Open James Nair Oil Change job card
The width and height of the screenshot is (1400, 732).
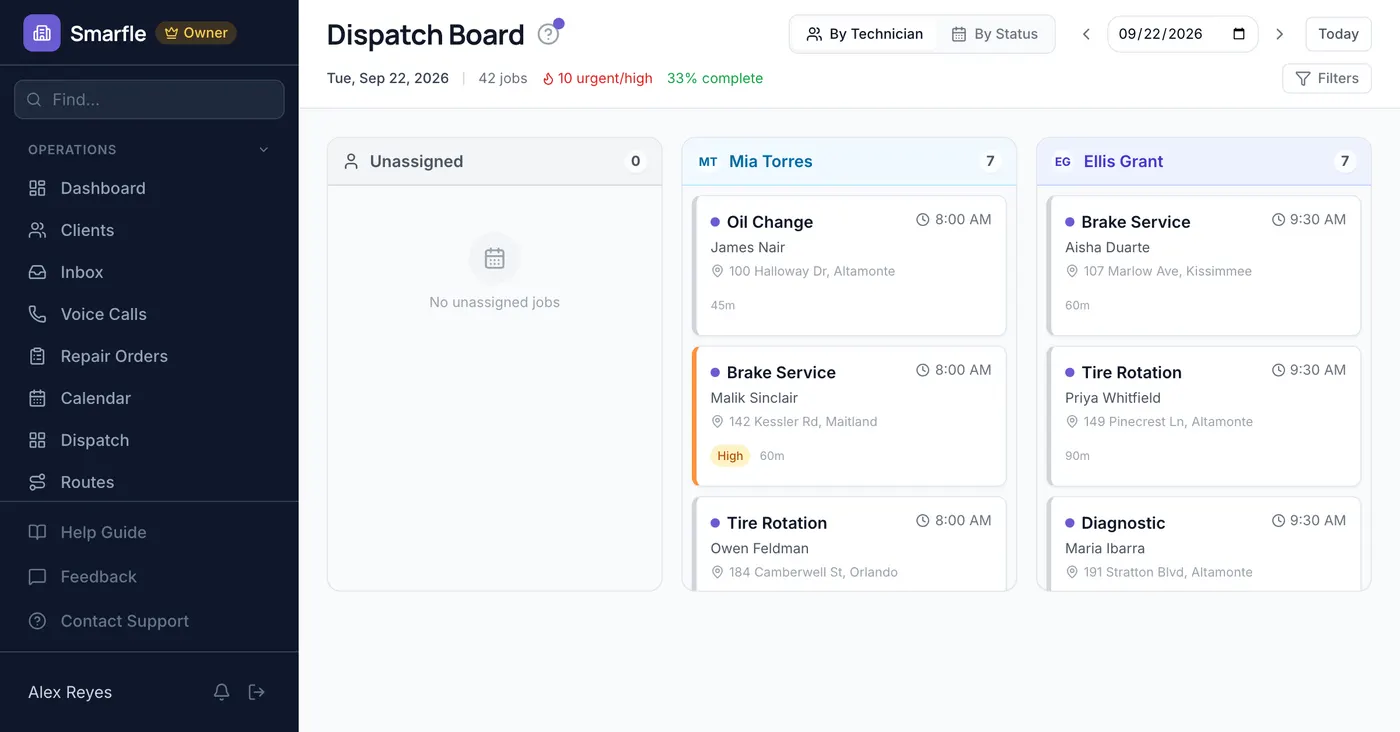click(849, 265)
